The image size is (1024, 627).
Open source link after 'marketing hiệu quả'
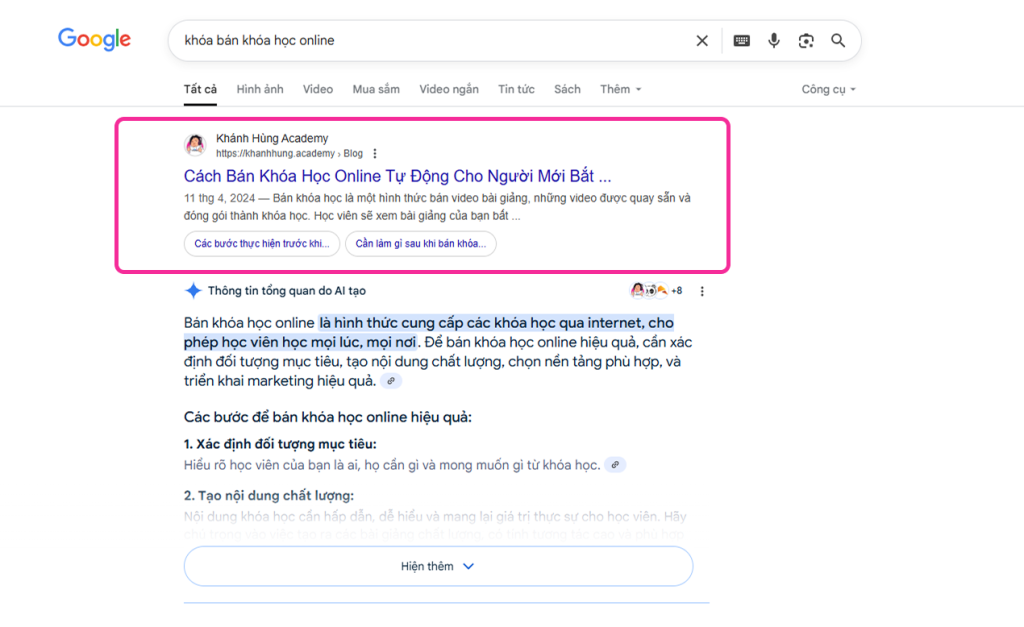391,381
